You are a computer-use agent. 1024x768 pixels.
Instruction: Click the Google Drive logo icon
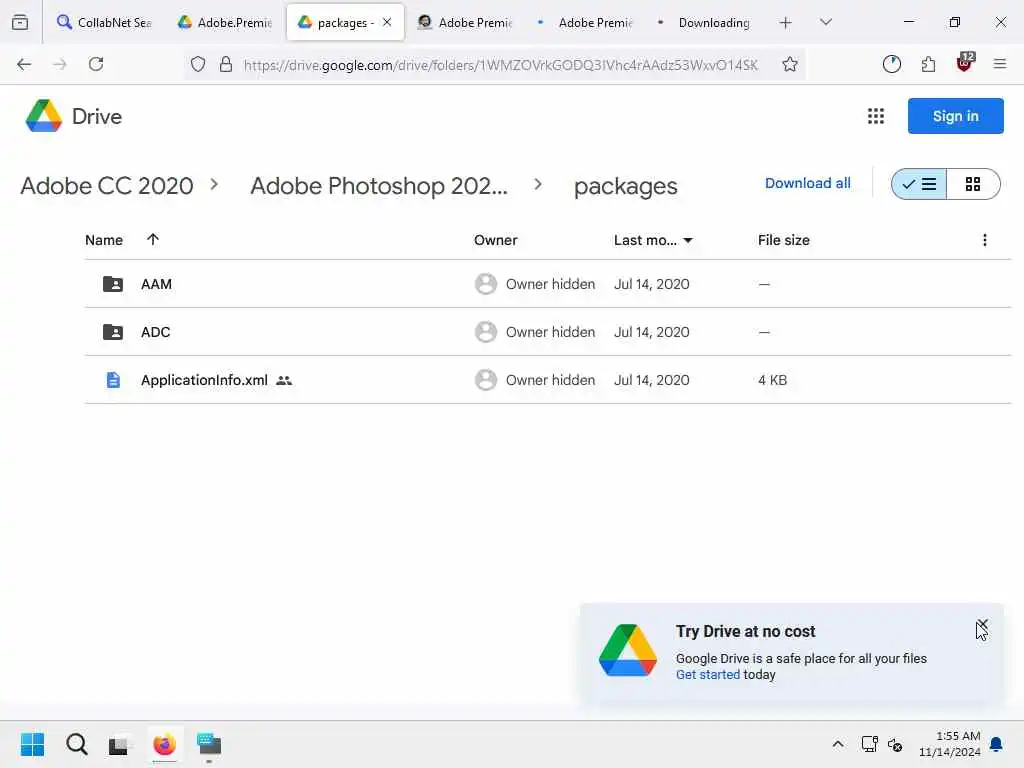point(44,116)
